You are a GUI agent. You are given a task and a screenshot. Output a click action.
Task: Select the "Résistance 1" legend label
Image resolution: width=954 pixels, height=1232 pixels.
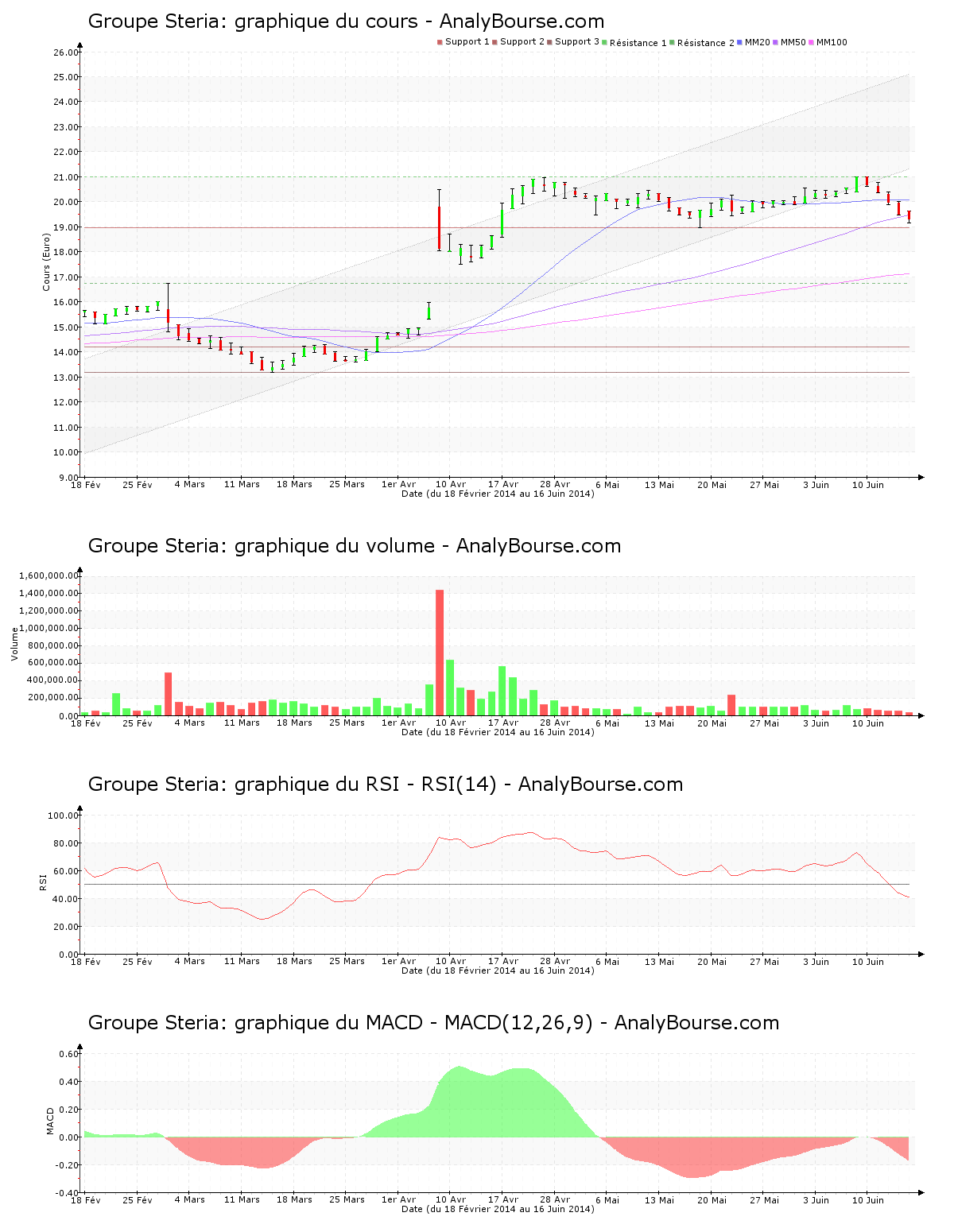pyautogui.click(x=638, y=43)
